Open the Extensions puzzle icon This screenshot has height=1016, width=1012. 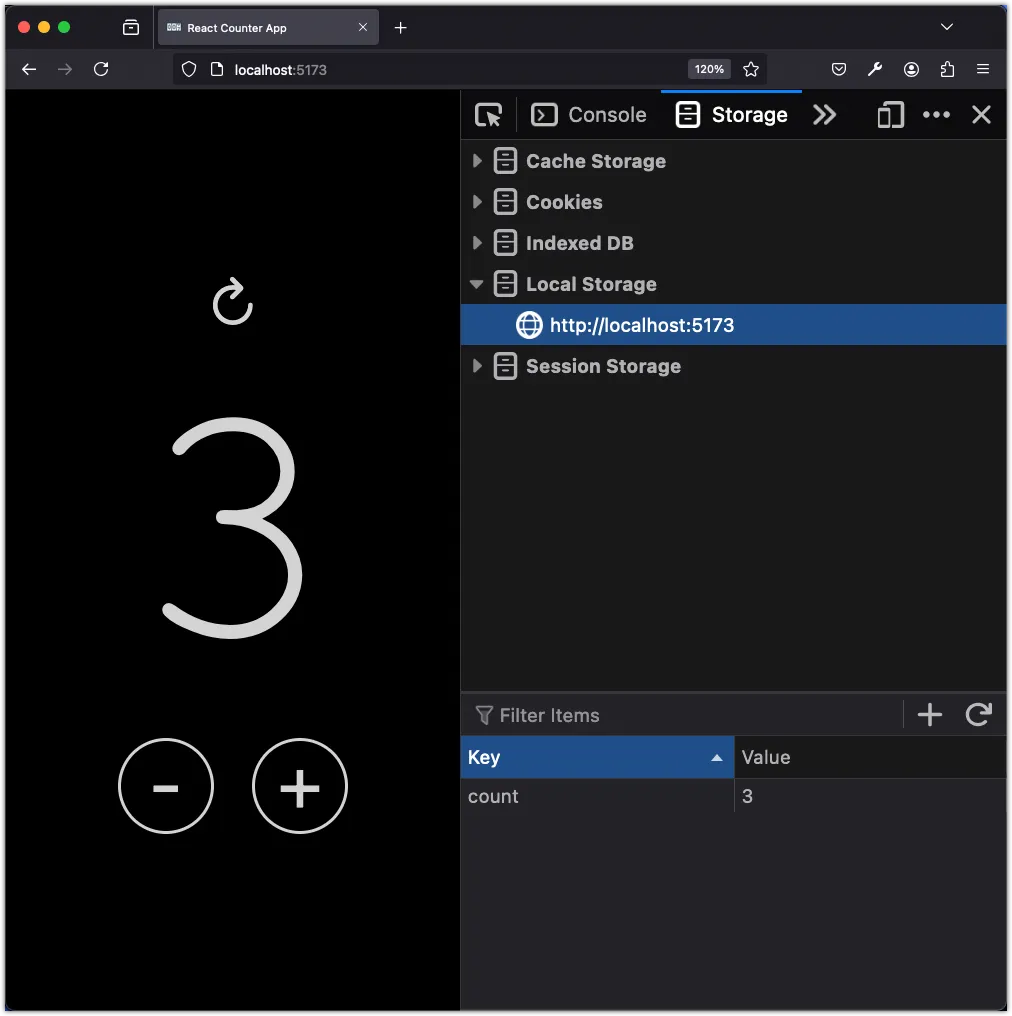point(947,69)
